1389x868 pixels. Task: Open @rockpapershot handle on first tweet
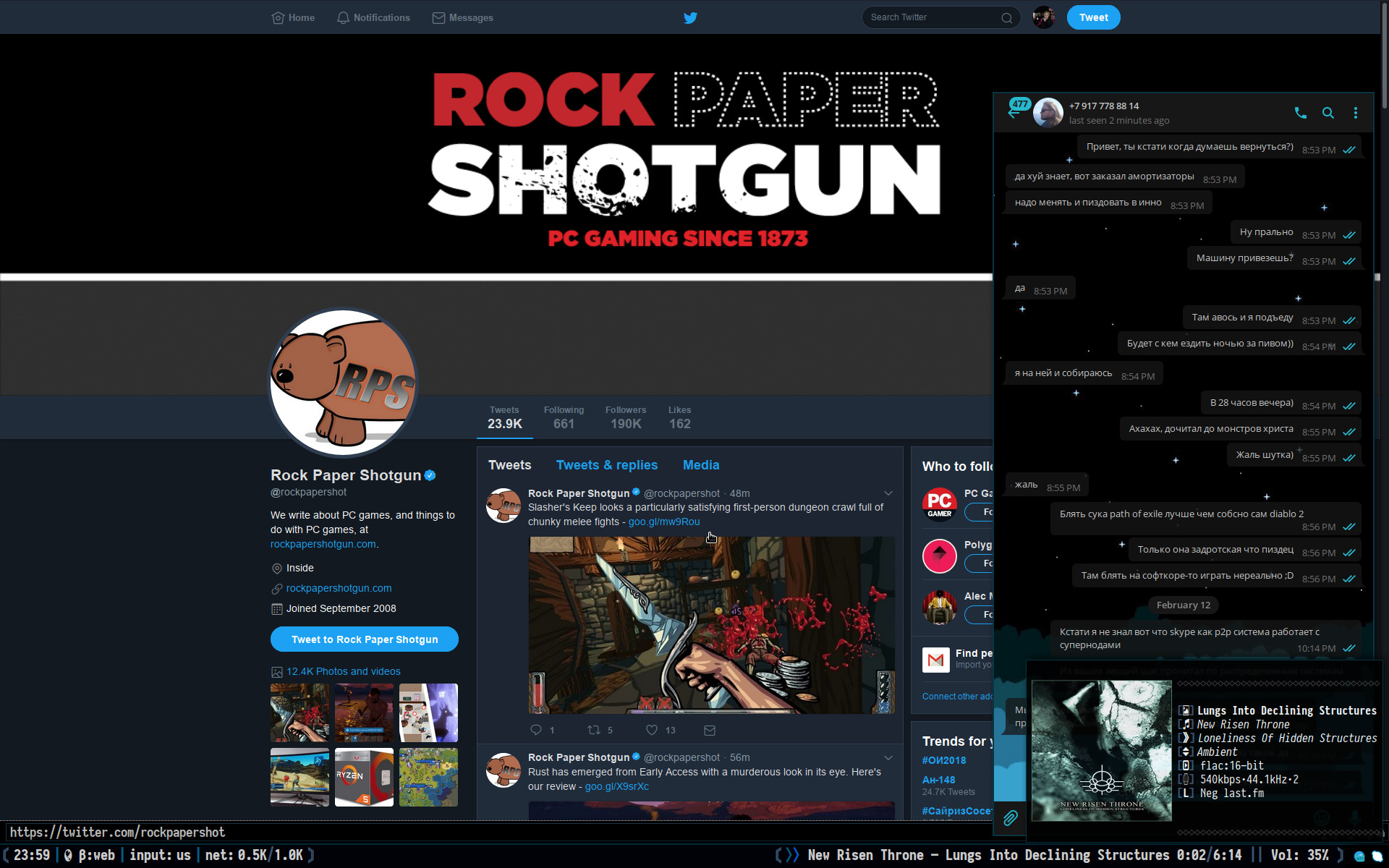[681, 493]
